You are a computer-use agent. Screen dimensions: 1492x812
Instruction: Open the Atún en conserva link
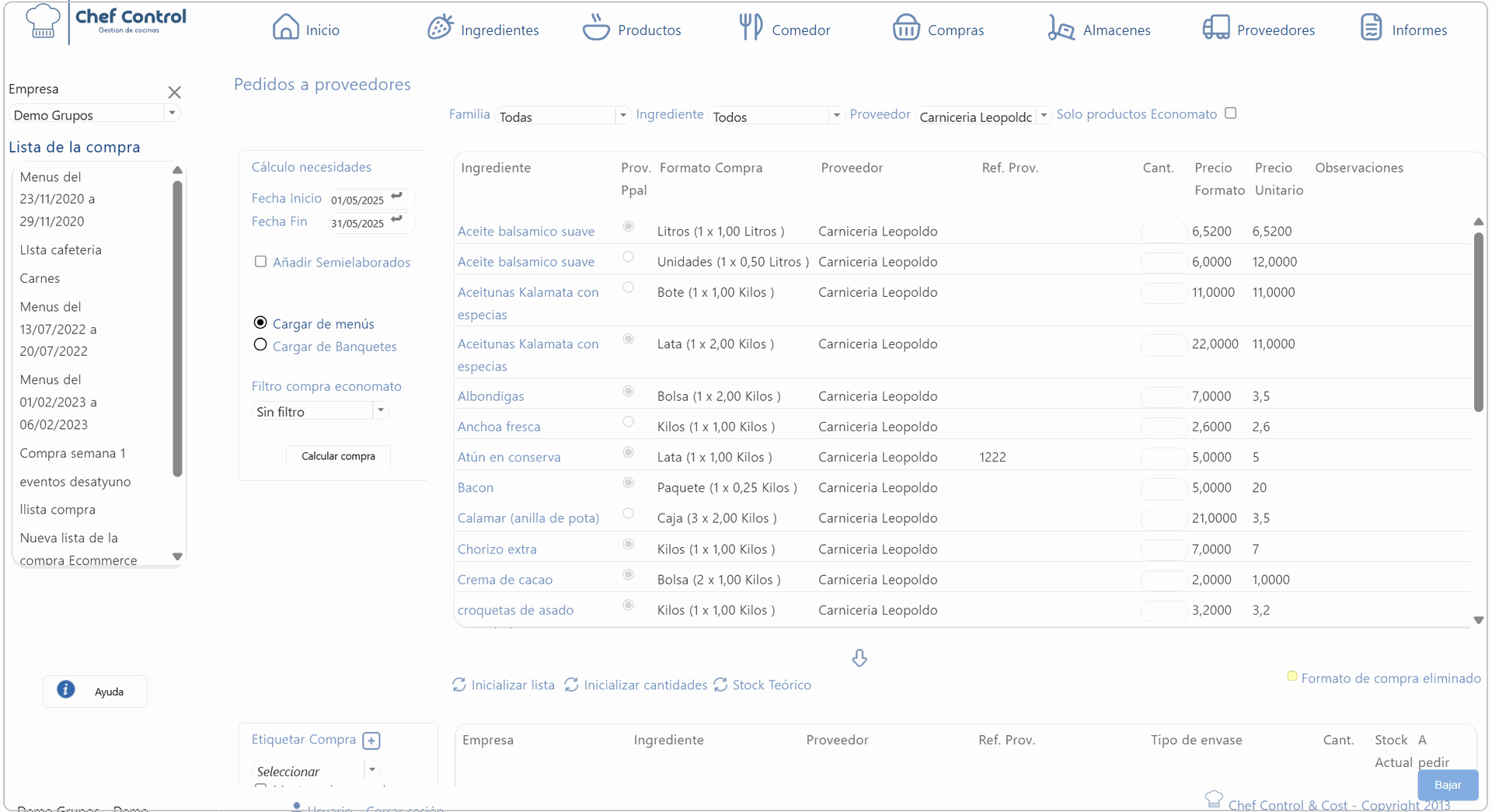pyautogui.click(x=509, y=457)
